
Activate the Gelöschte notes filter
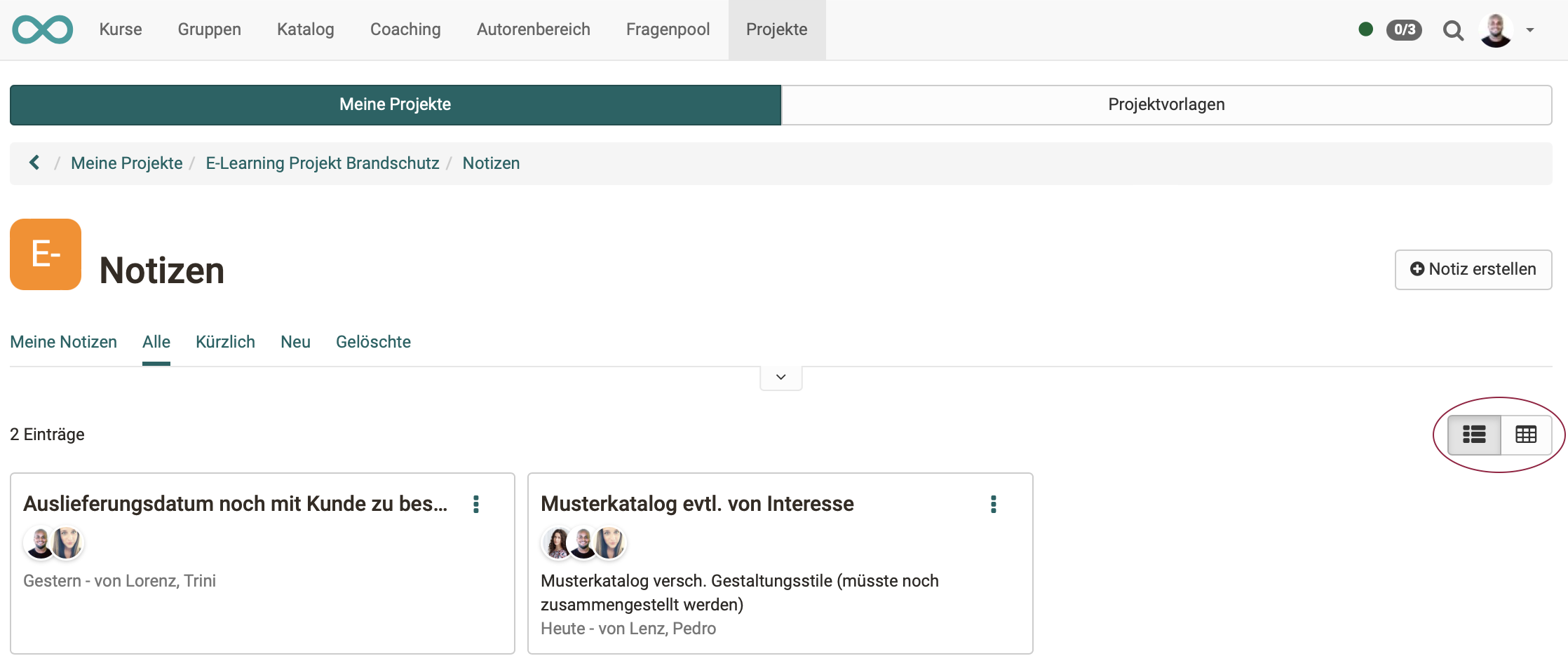click(373, 342)
